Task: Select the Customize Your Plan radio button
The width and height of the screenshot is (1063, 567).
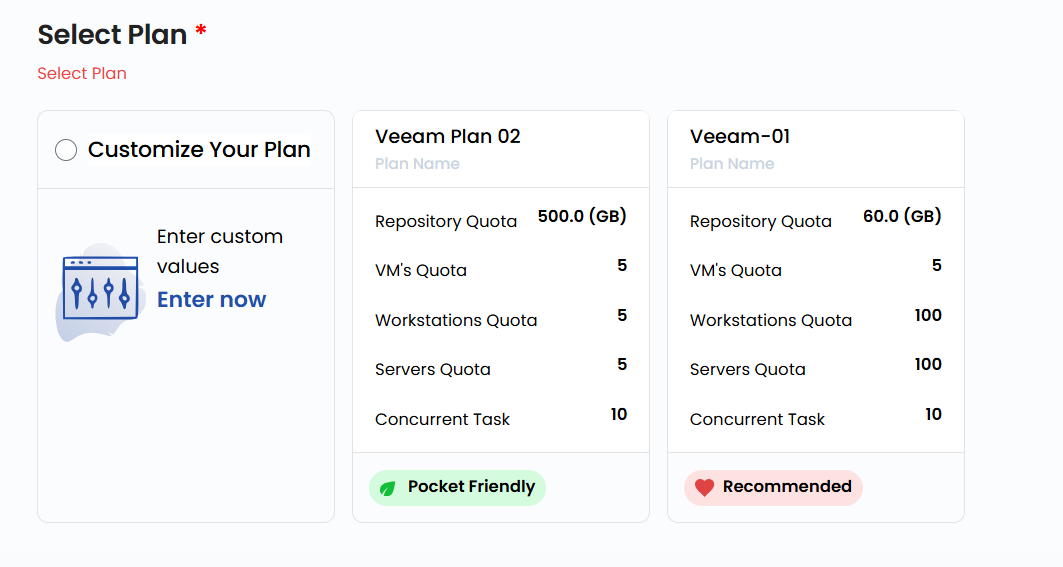Action: coord(66,151)
